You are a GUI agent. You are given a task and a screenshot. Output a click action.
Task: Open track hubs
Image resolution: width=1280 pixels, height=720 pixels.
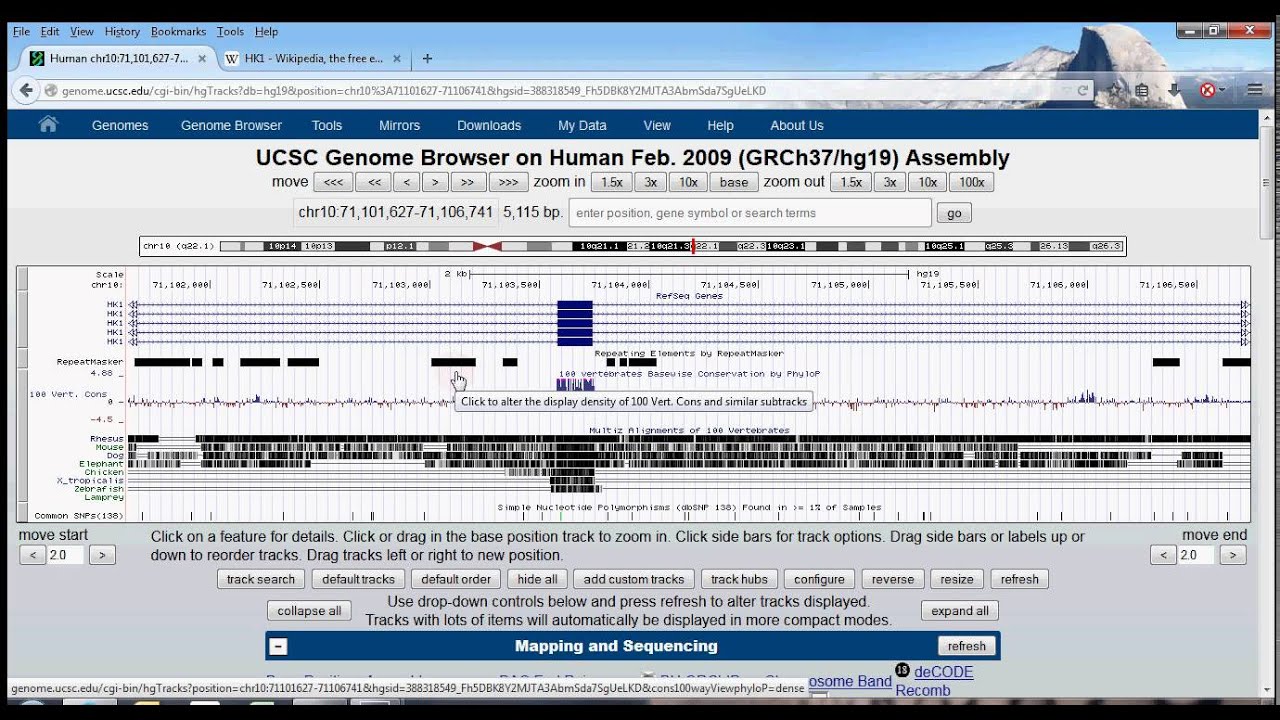[x=739, y=579]
